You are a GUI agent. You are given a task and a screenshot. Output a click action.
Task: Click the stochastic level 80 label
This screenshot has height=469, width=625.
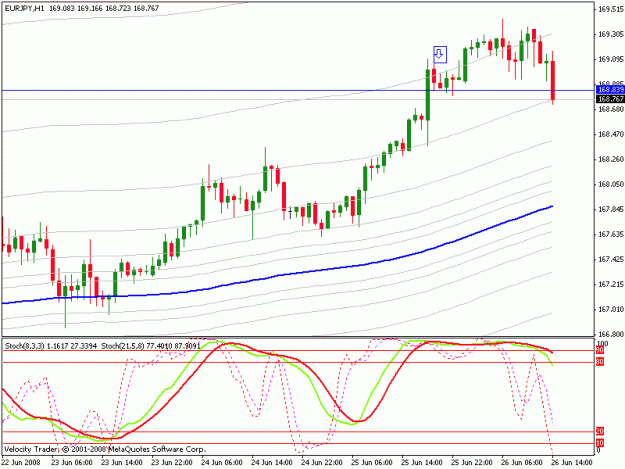[x=599, y=362]
